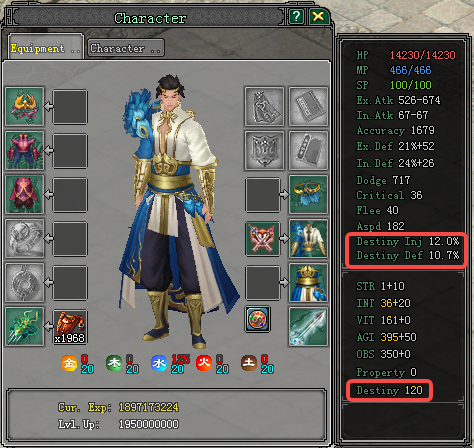474x448 pixels.
Task: Click the crossed swords emblem icon
Action: (x=263, y=239)
